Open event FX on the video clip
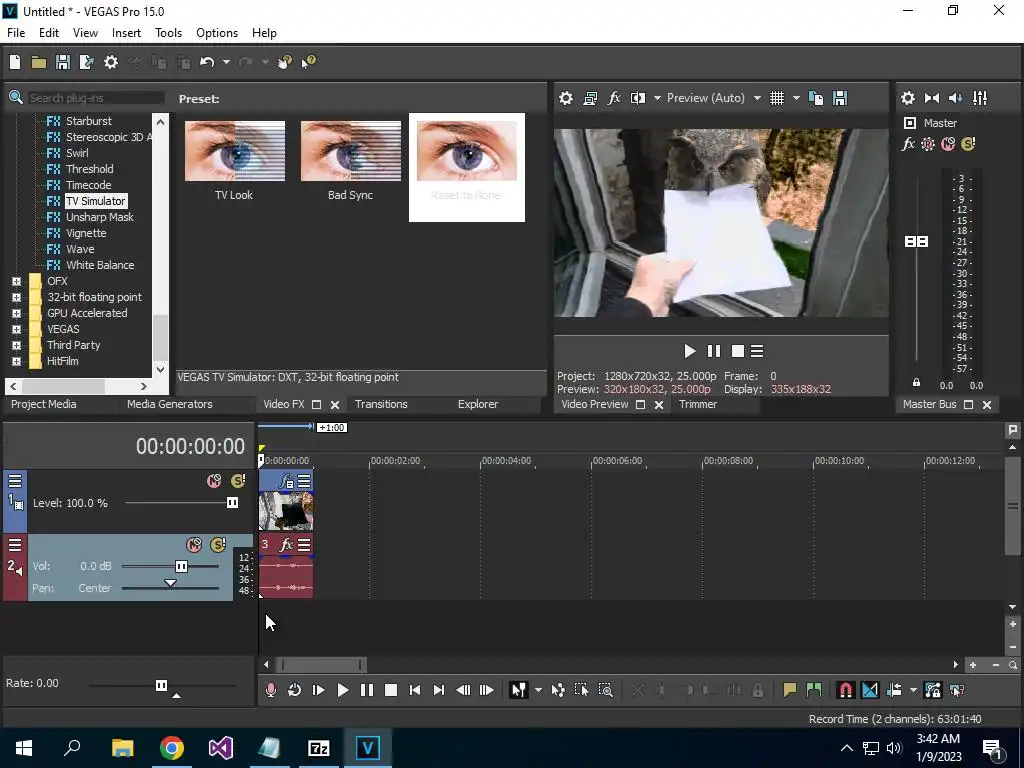 285,482
